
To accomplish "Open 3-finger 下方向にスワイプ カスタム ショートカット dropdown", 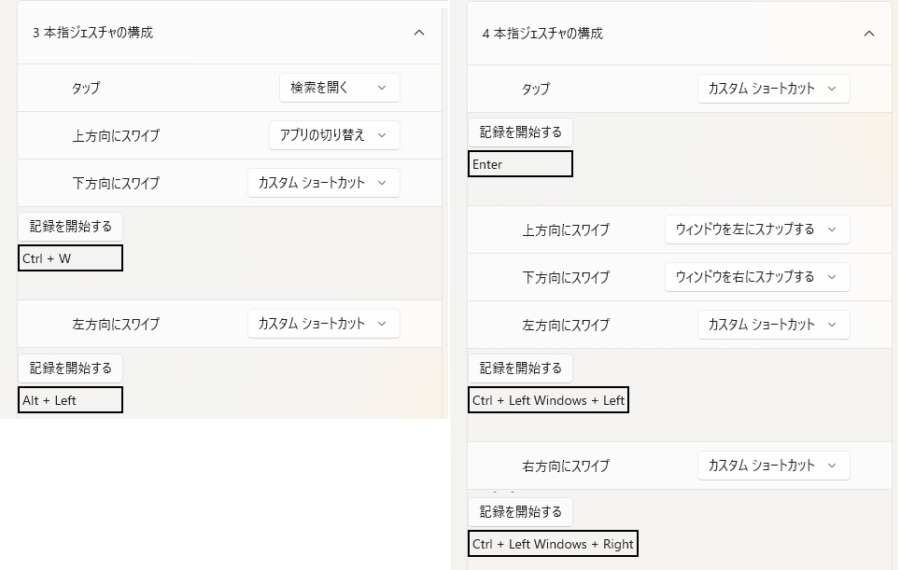I will [x=323, y=183].
